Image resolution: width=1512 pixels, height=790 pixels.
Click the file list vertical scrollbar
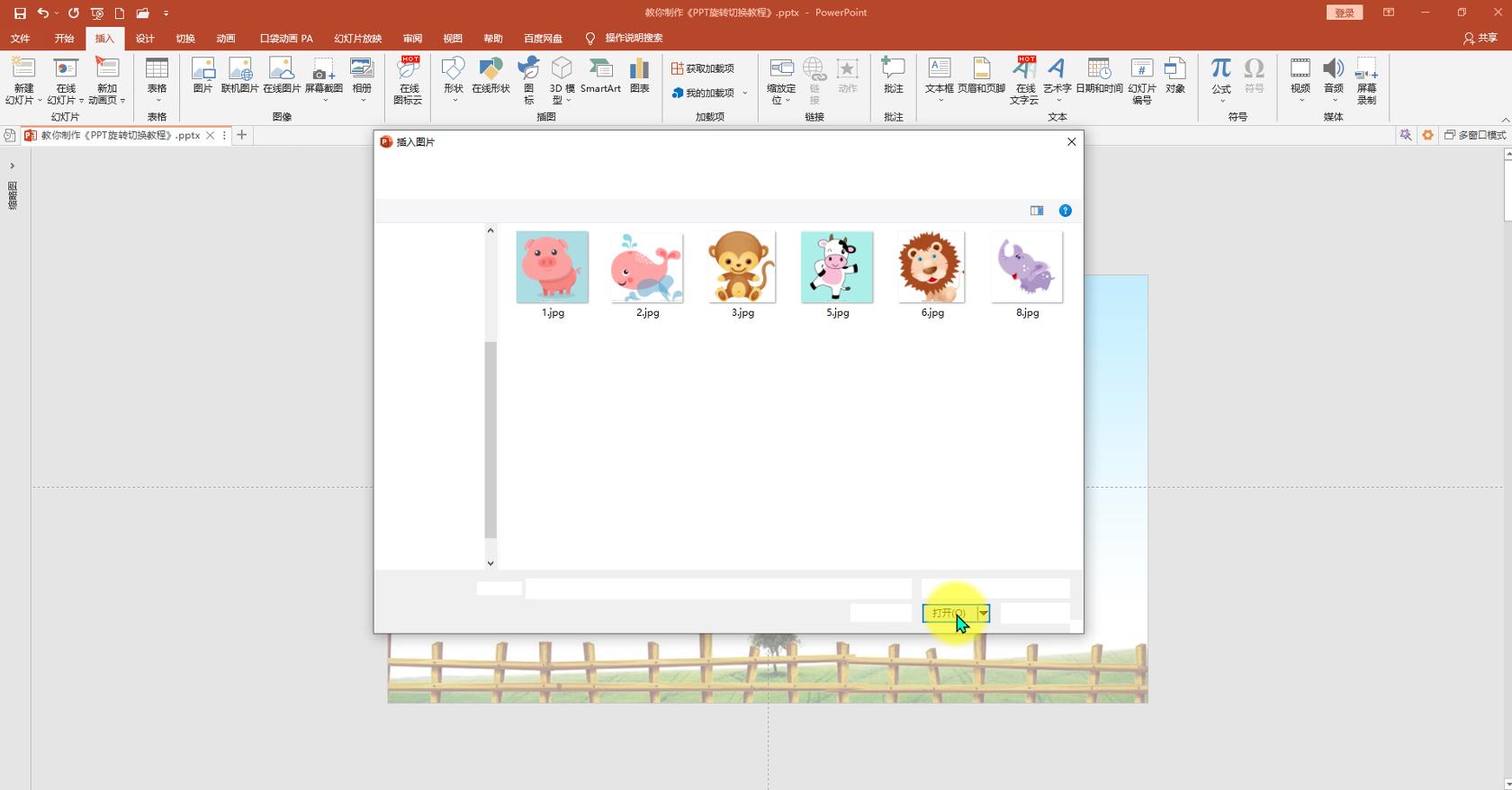click(490, 439)
